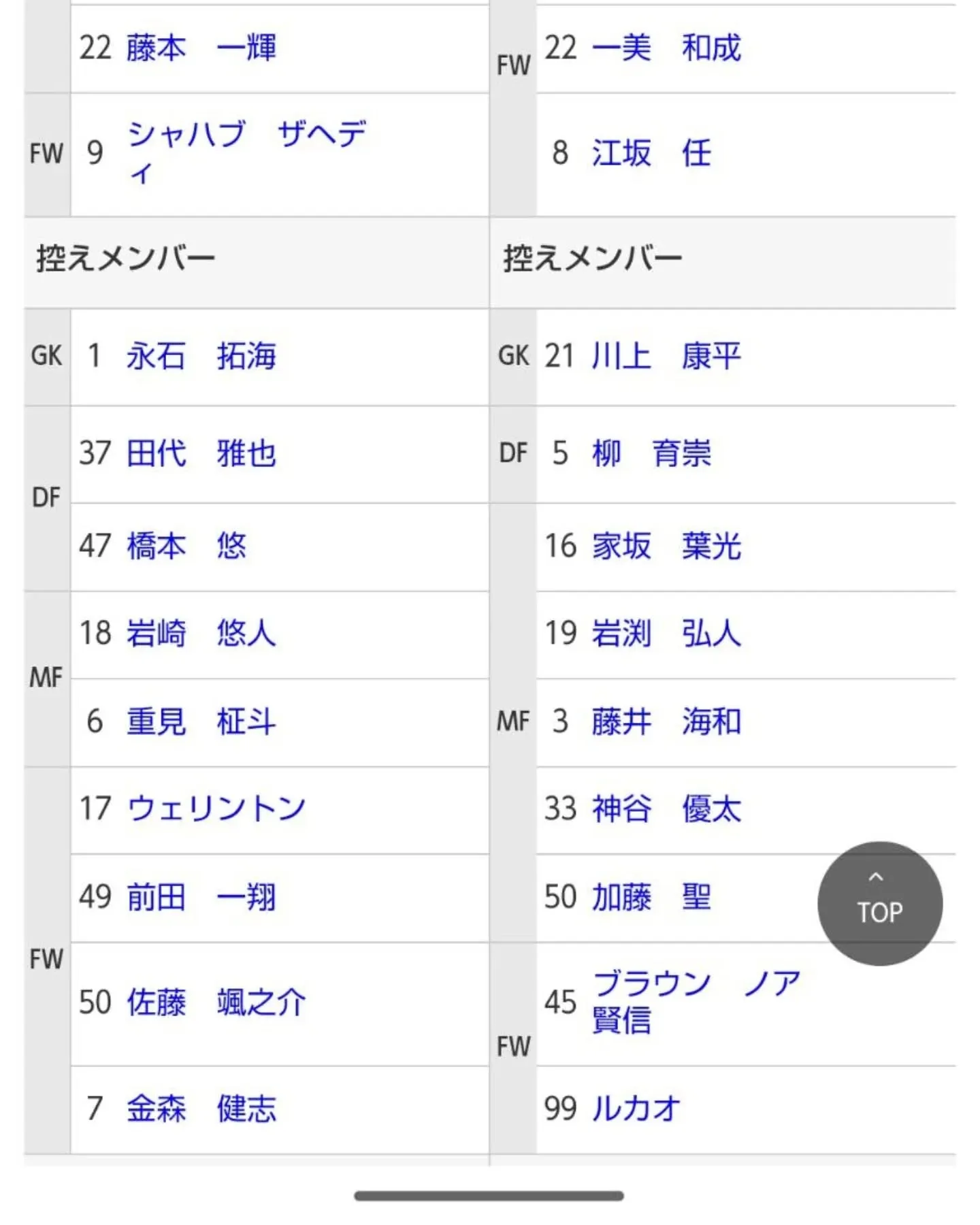Select goalkeeper 川上 康平

pos(666,356)
